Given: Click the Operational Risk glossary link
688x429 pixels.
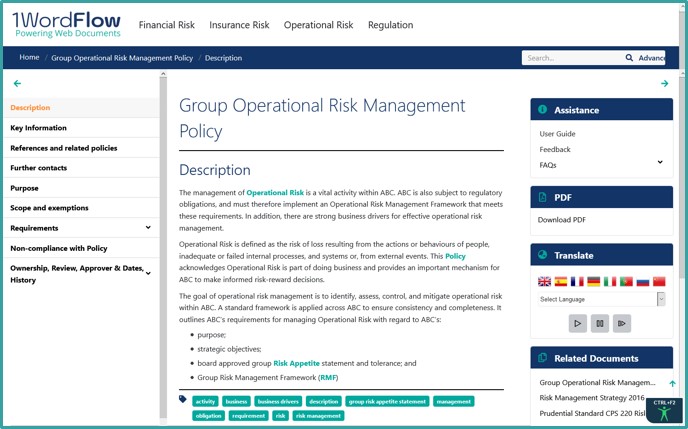Looking at the screenshot, I should click(x=275, y=193).
